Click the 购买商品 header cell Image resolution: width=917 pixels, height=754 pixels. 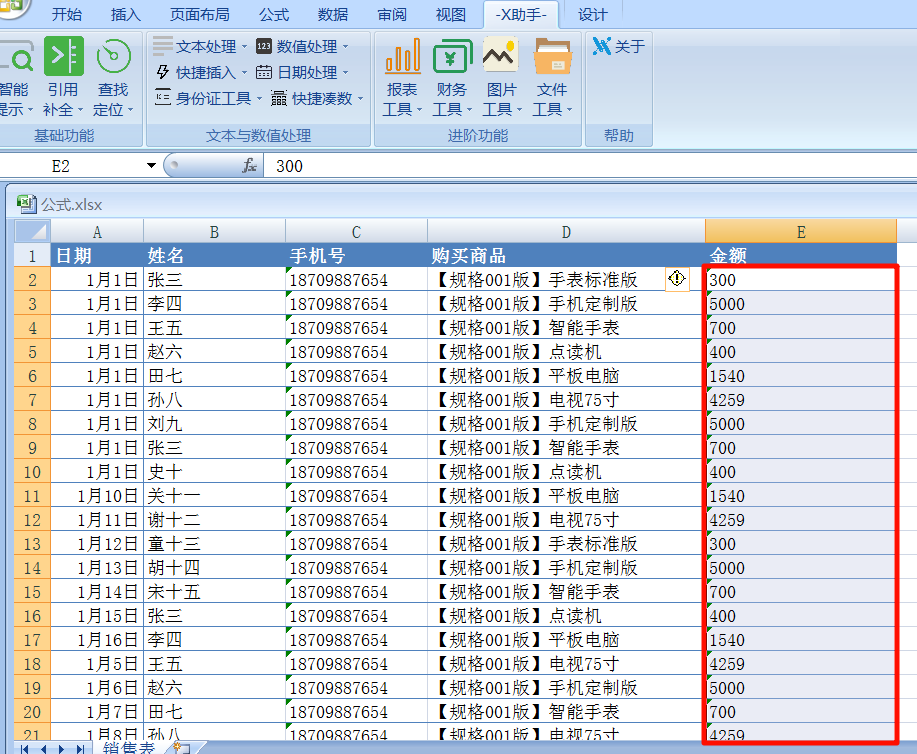point(566,256)
